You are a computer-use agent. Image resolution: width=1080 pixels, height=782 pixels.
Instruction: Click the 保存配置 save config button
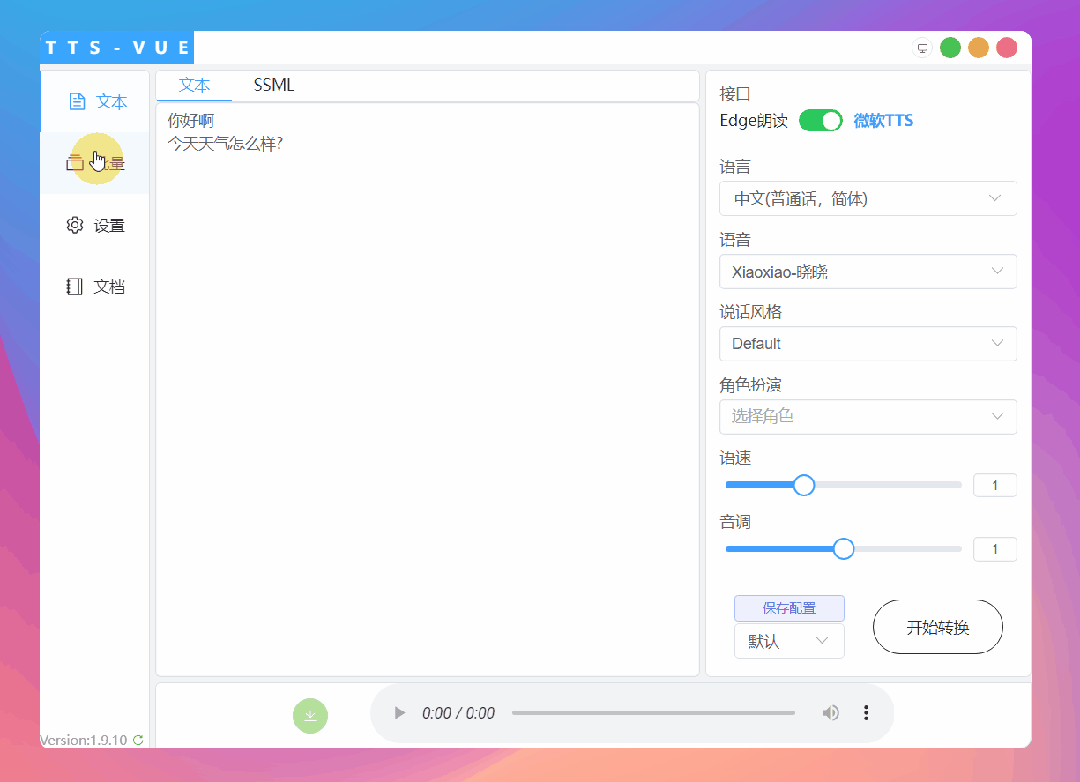789,608
